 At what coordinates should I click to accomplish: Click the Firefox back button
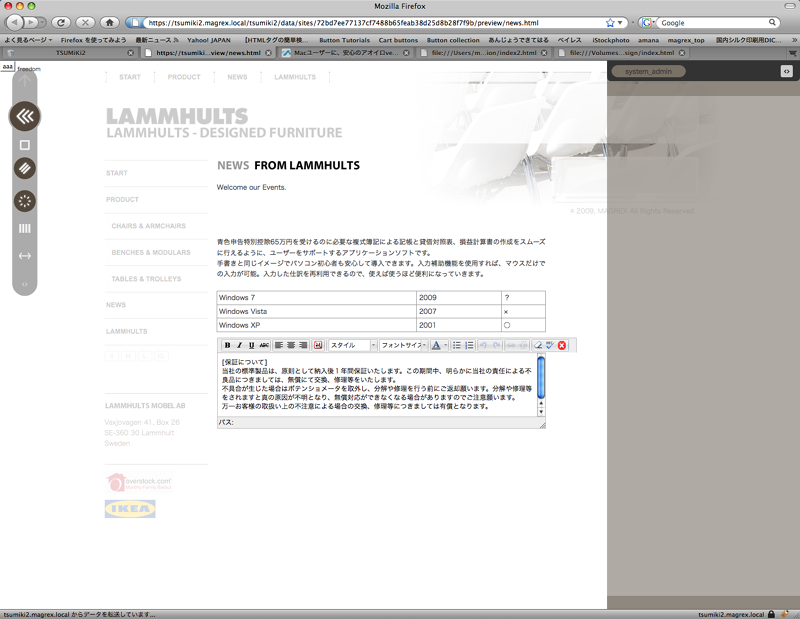(15, 22)
